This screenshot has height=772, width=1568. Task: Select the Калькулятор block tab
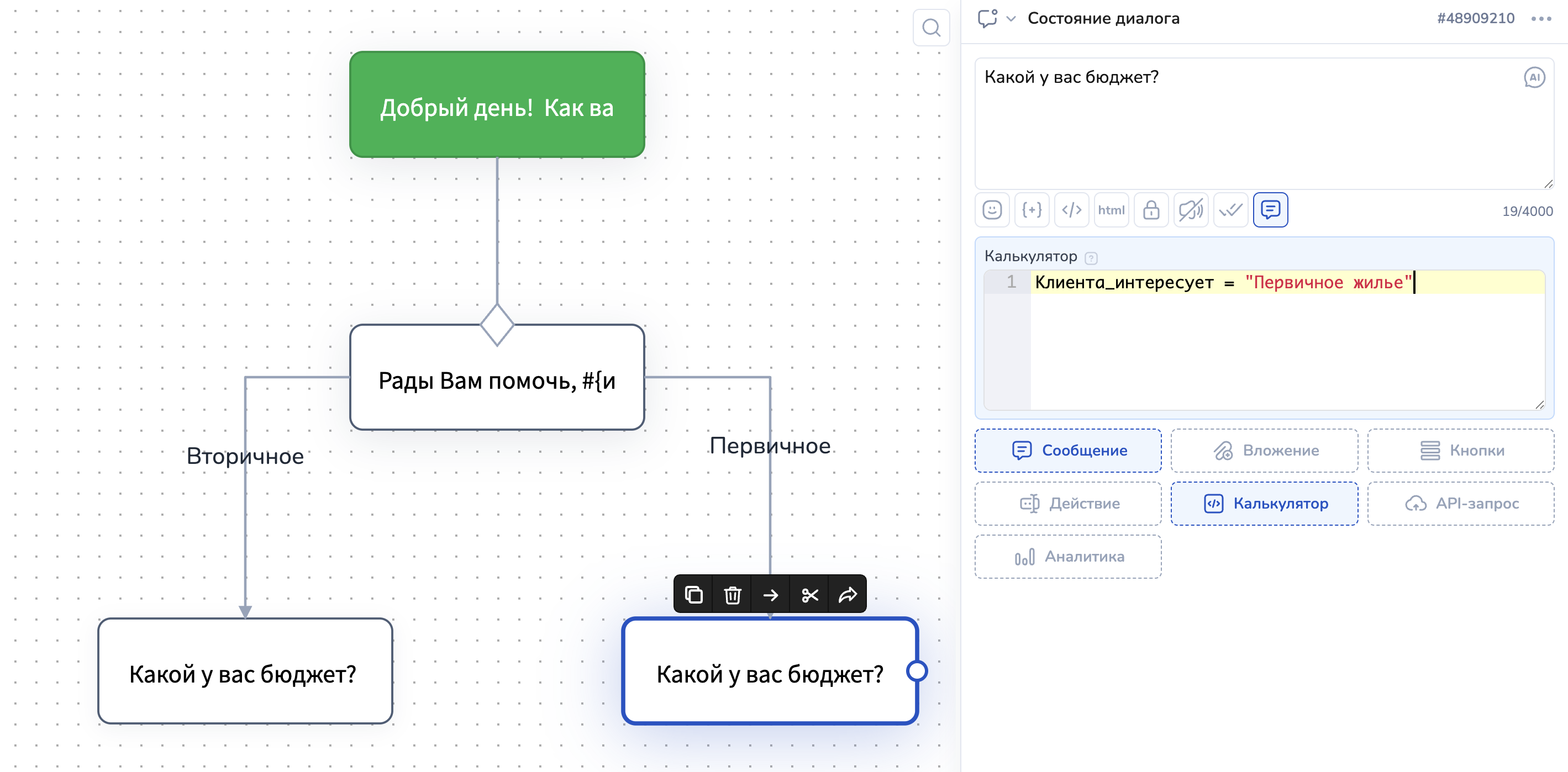click(x=1264, y=503)
